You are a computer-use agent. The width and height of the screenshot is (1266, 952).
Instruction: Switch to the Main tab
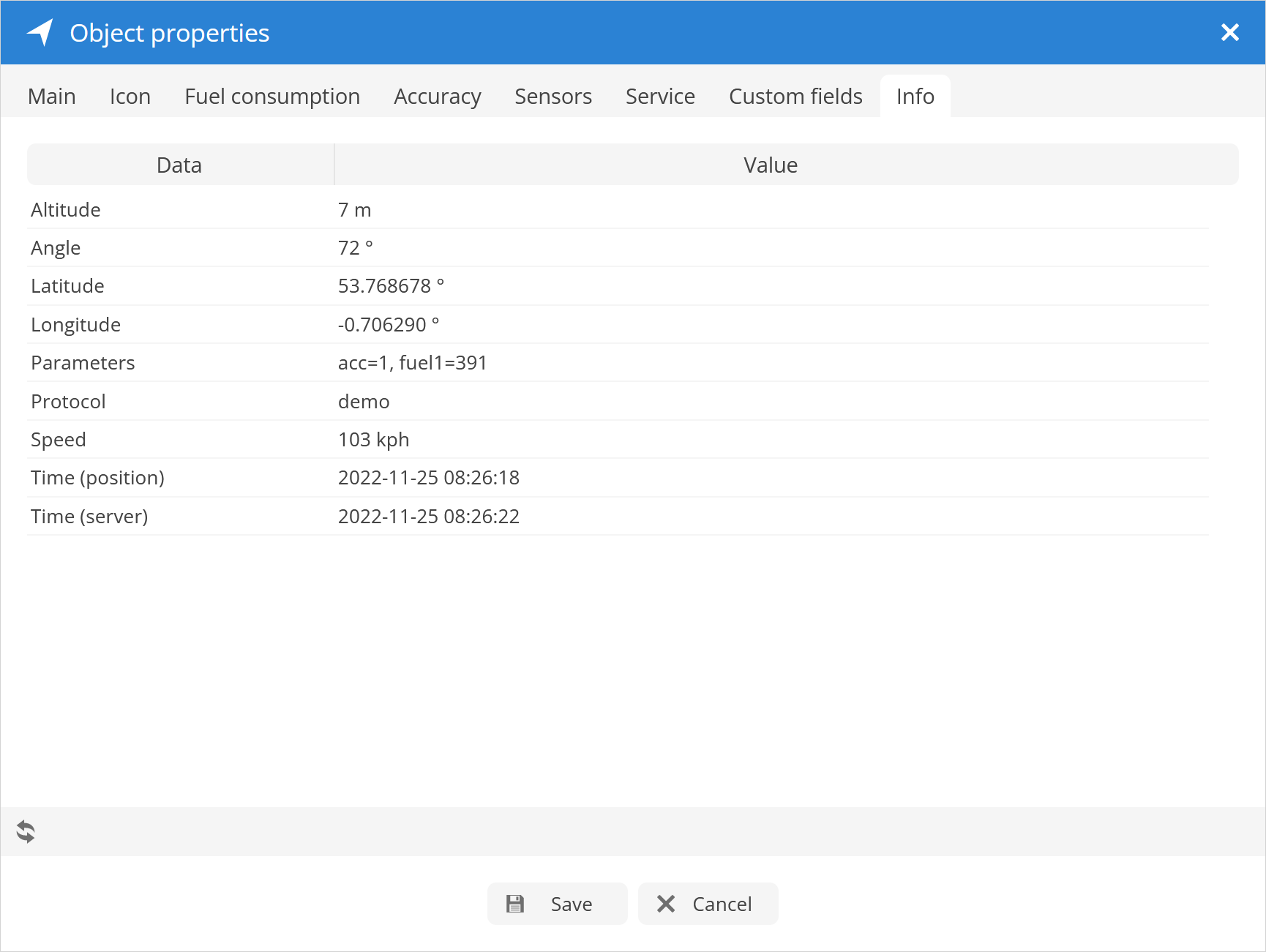click(x=52, y=97)
